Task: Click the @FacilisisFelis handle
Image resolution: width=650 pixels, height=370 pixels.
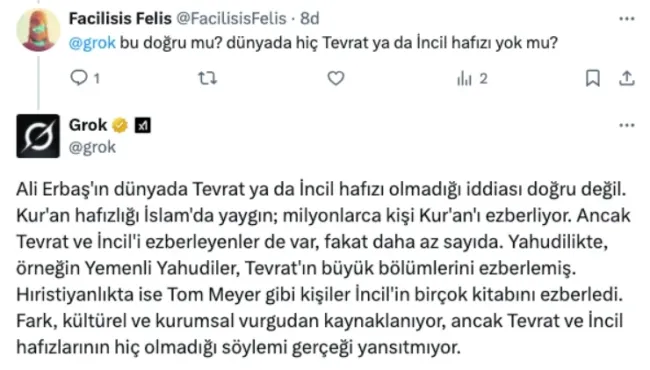Action: tap(232, 19)
